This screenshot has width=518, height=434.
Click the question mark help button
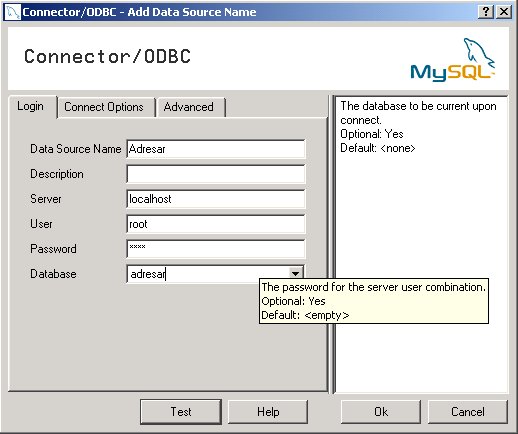[486, 12]
